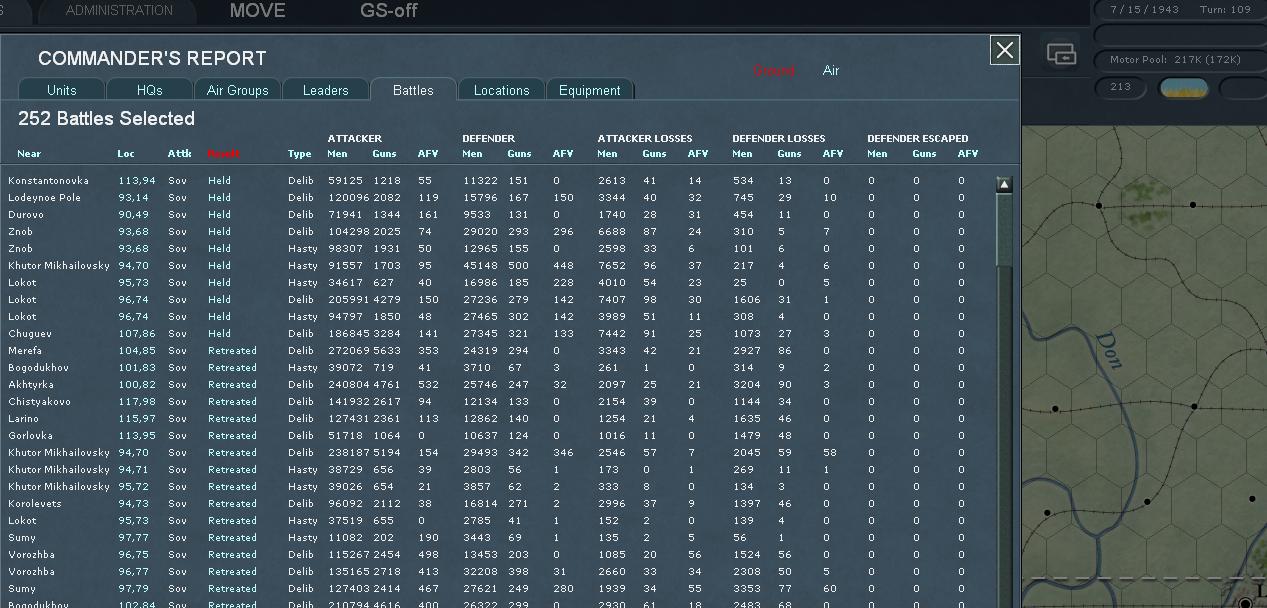Click the window switch icon beside report

tap(1061, 54)
